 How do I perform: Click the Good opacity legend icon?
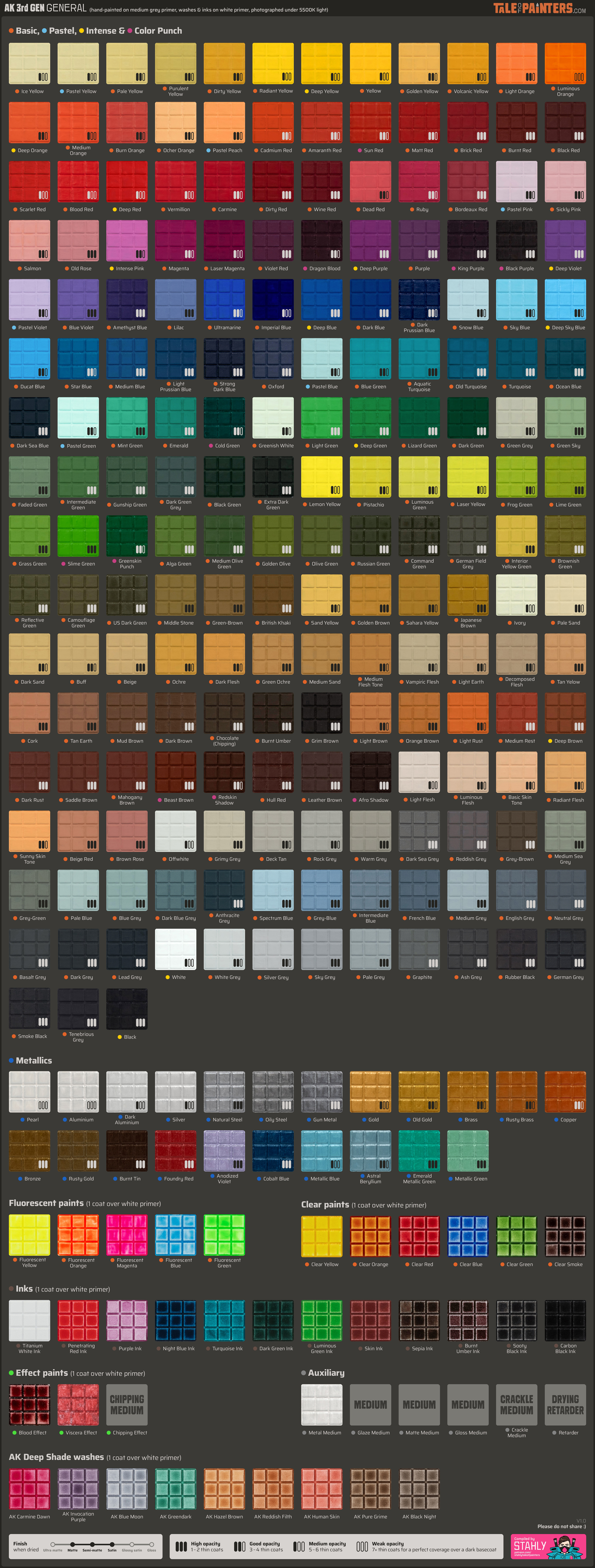pos(240,1546)
